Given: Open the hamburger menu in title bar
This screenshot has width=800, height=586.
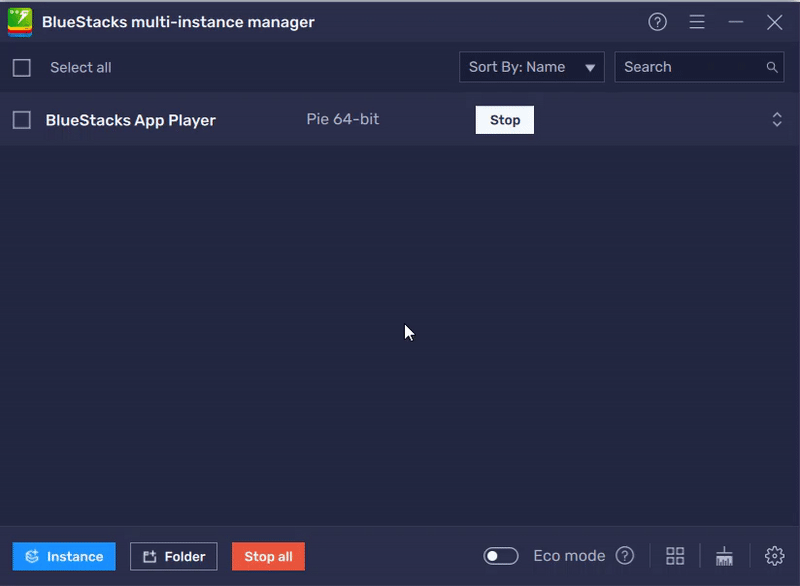Looking at the screenshot, I should tap(696, 22).
